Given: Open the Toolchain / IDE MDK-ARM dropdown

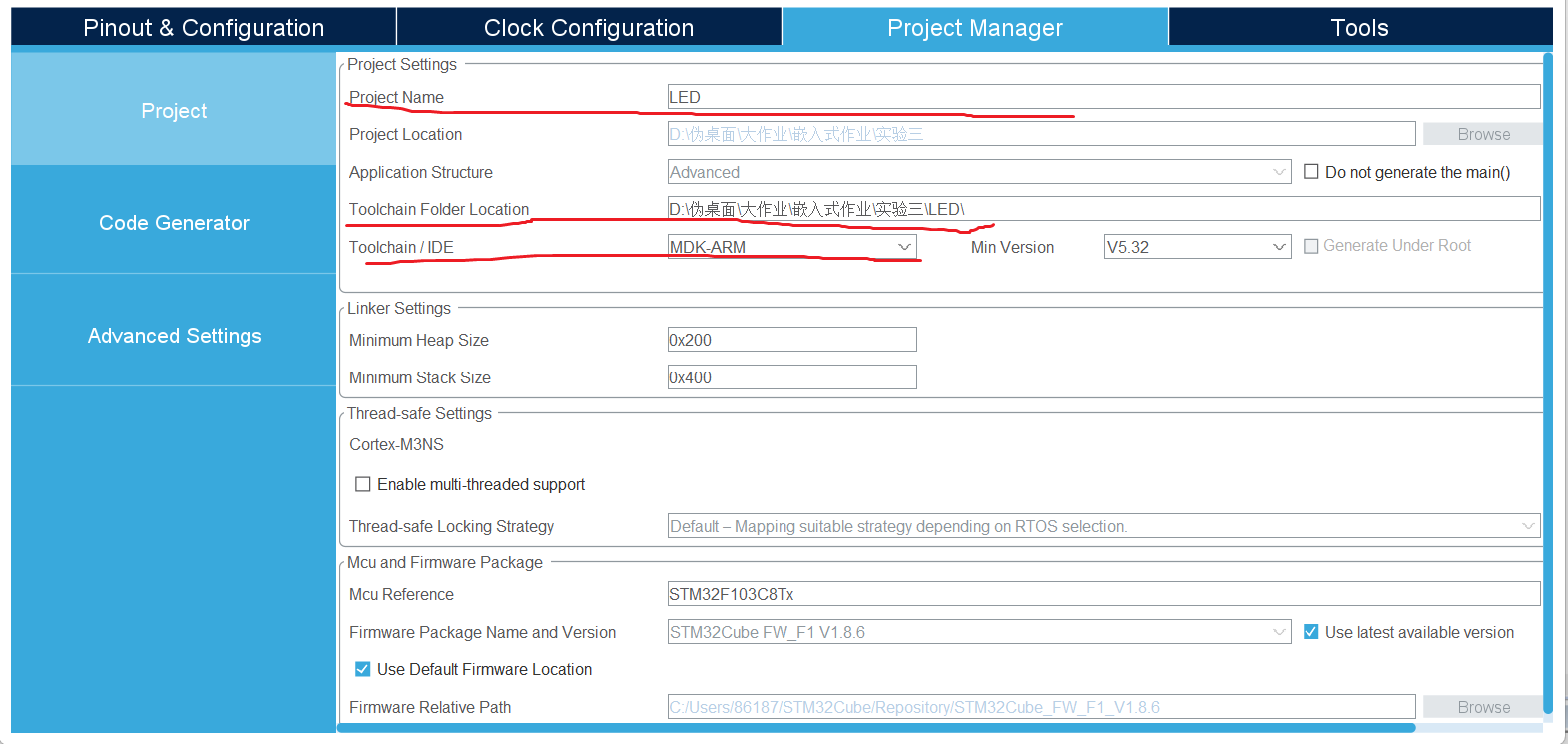Looking at the screenshot, I should pos(791,247).
